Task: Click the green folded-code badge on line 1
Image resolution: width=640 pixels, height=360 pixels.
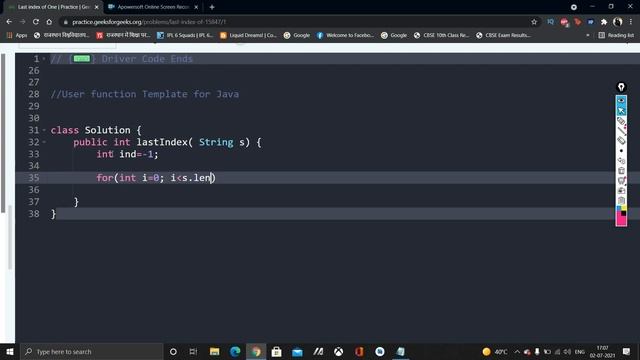Action: coord(81,59)
